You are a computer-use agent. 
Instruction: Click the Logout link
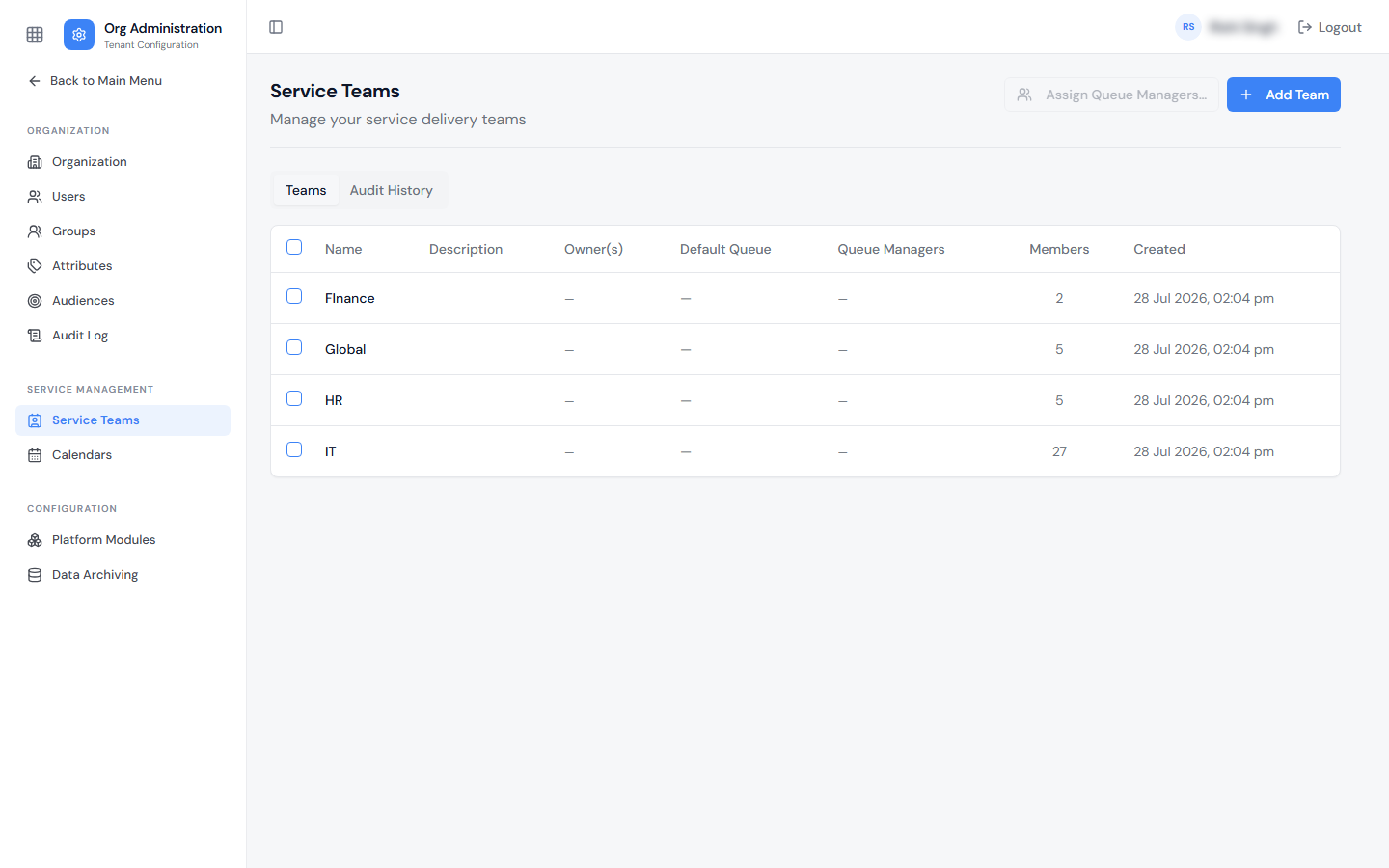1330,27
